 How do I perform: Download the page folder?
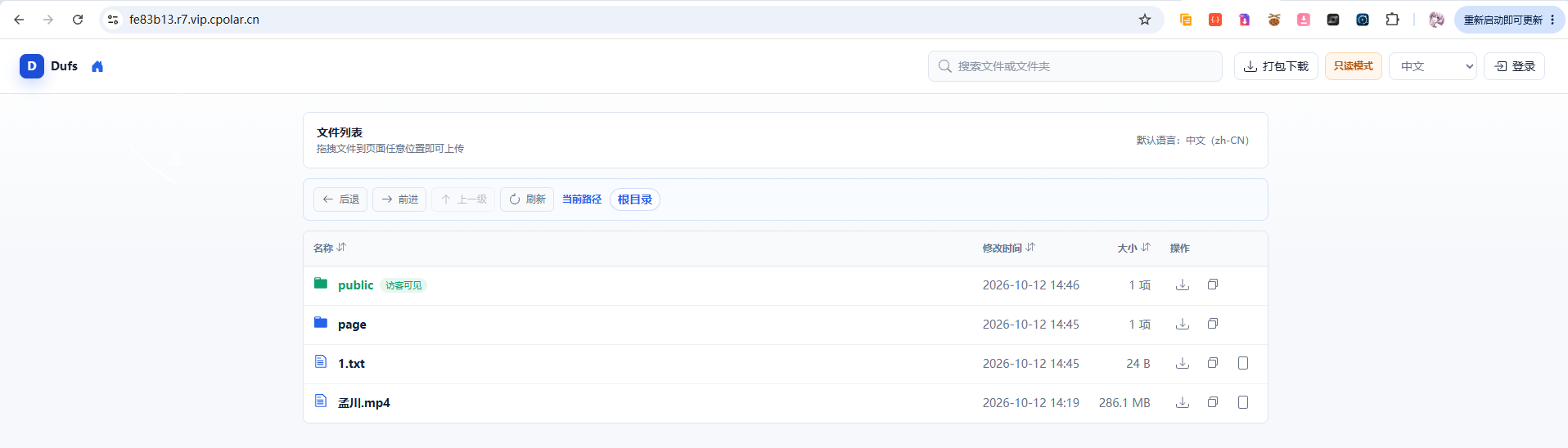(1183, 324)
